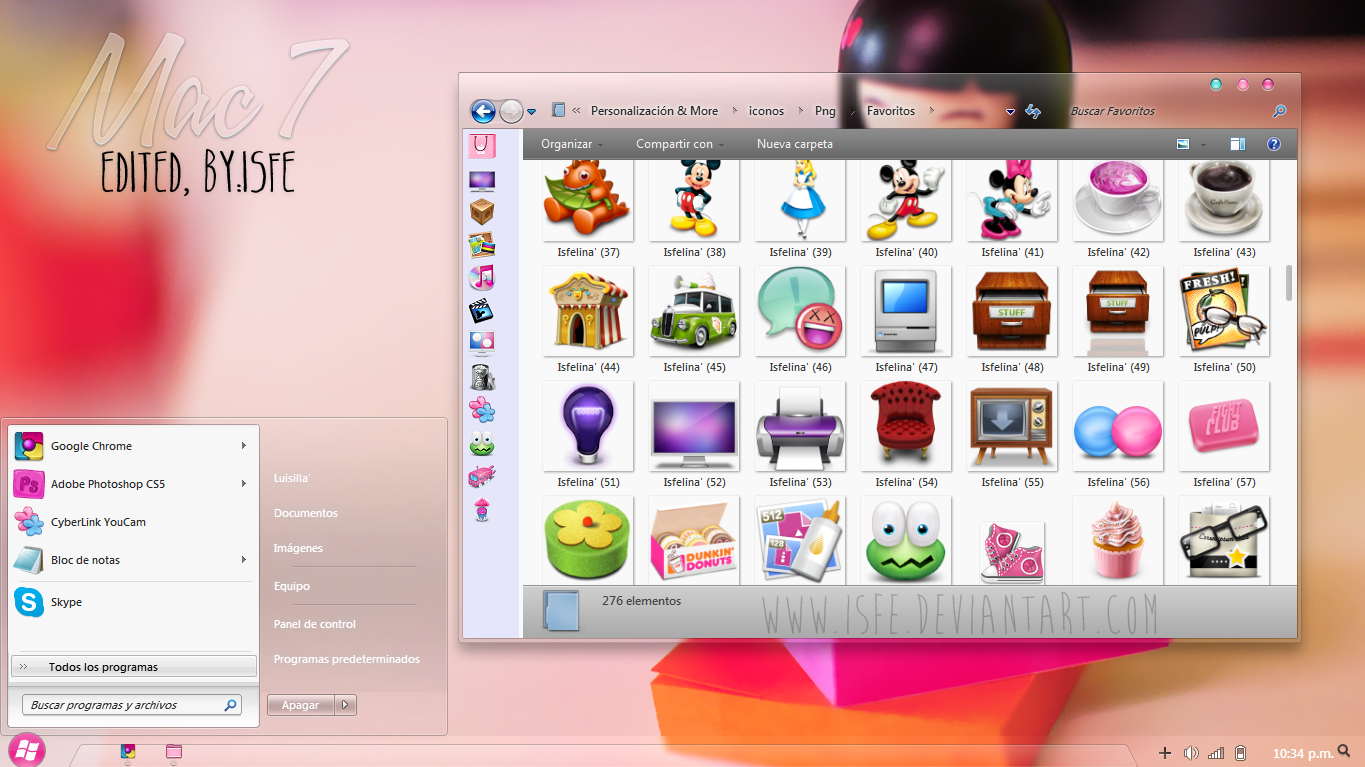Screen dimensions: 1365x767
Task: Open the address bar history dropdown
Action: (1011, 112)
